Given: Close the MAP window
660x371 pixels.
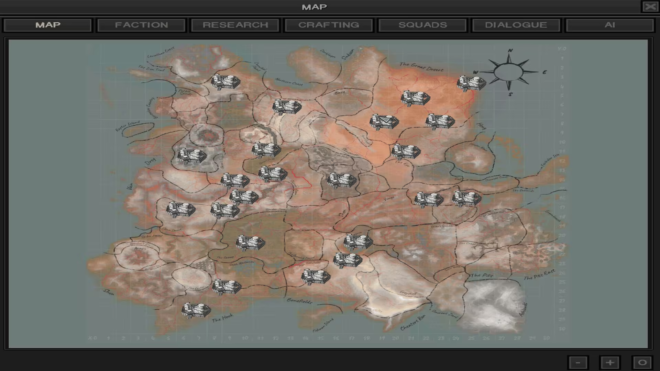Looking at the screenshot, I should [x=649, y=6].
